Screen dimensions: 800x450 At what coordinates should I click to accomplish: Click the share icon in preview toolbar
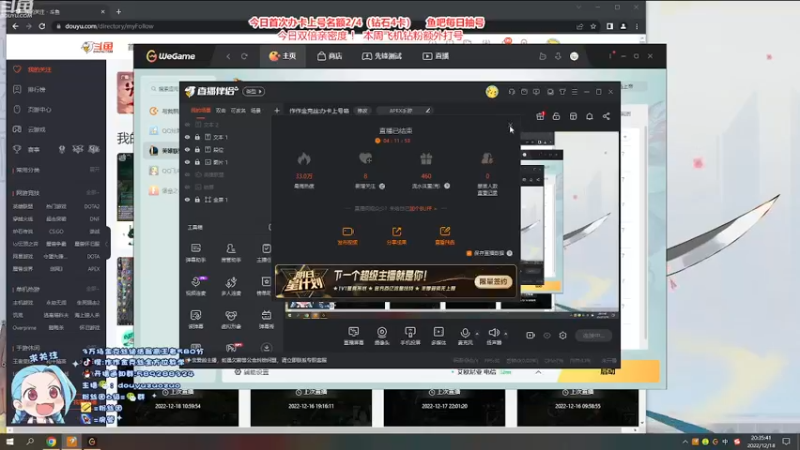coord(606,116)
